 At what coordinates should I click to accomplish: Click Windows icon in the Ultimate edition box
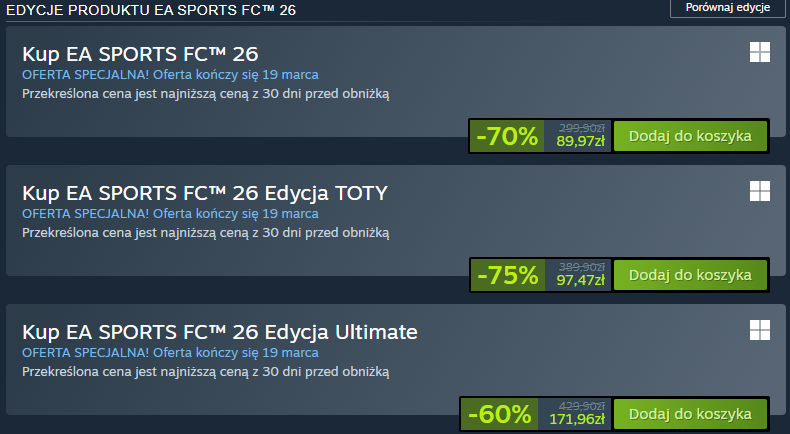coord(760,330)
